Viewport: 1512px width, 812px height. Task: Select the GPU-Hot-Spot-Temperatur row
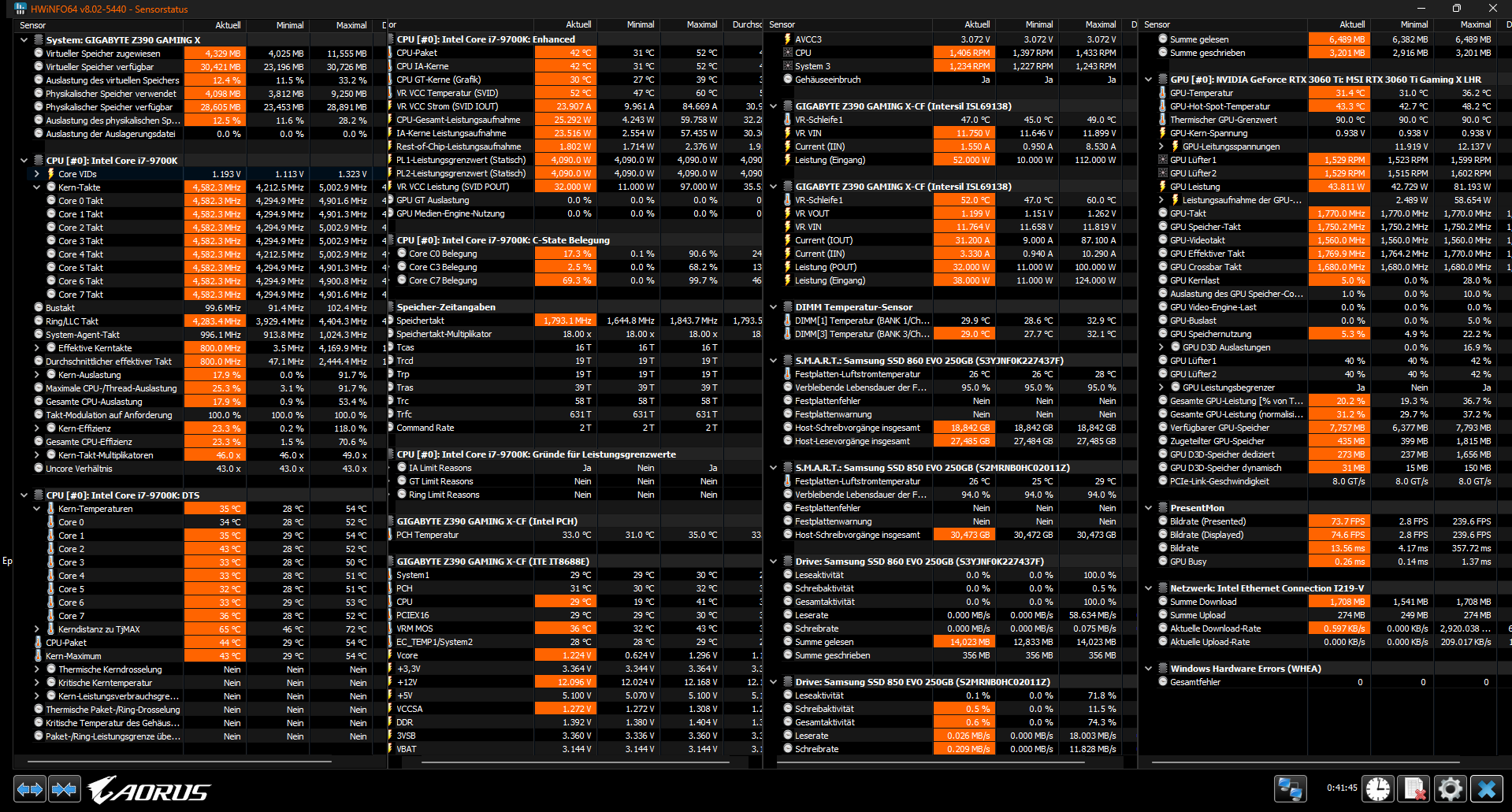tap(1325, 106)
